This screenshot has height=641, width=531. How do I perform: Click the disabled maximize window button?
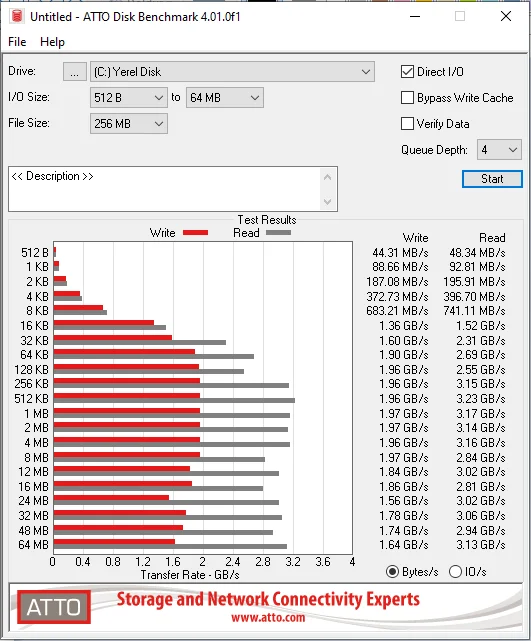460,16
